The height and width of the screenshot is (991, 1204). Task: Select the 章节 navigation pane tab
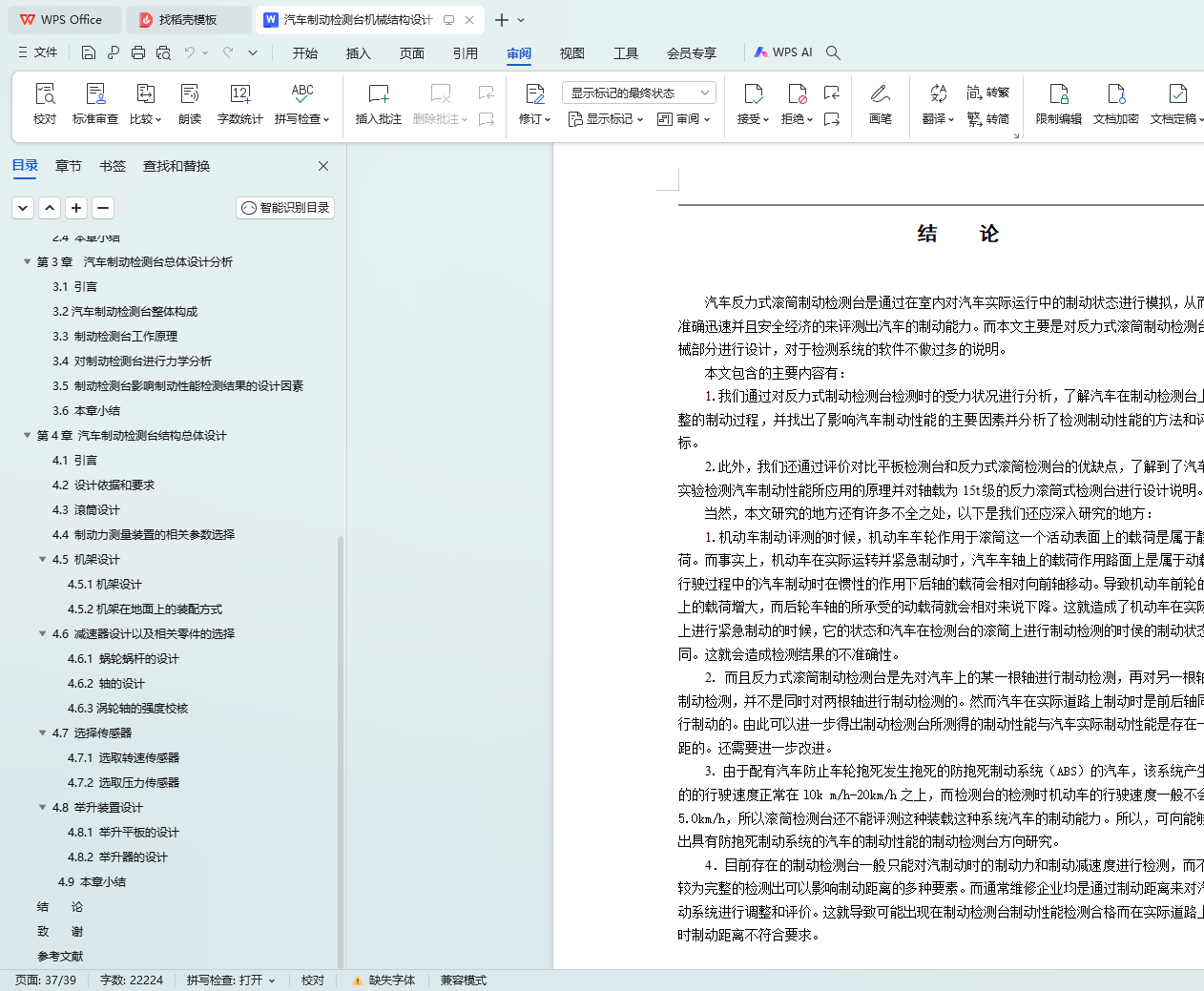(69, 166)
